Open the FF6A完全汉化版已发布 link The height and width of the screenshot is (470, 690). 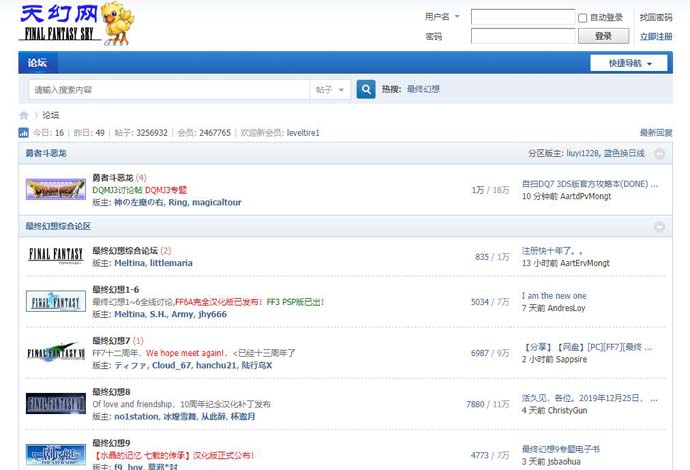point(219,302)
